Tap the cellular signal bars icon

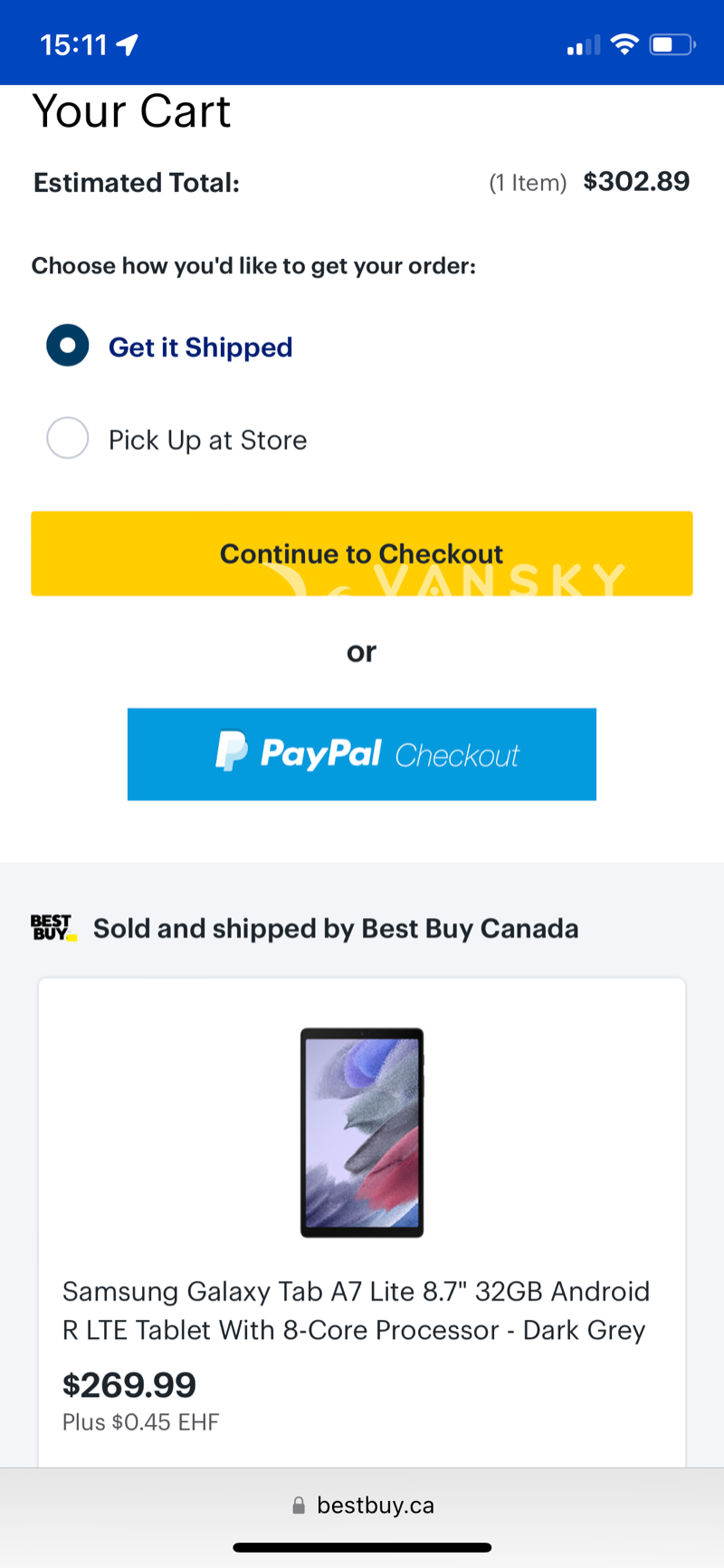(583, 45)
